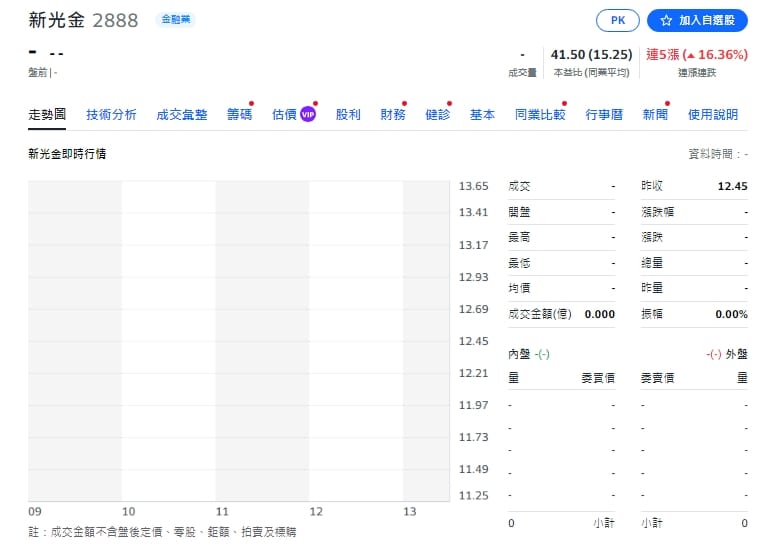The image size is (767, 553).
Task: Click the 12.45 price axis label
Action: coord(473,341)
